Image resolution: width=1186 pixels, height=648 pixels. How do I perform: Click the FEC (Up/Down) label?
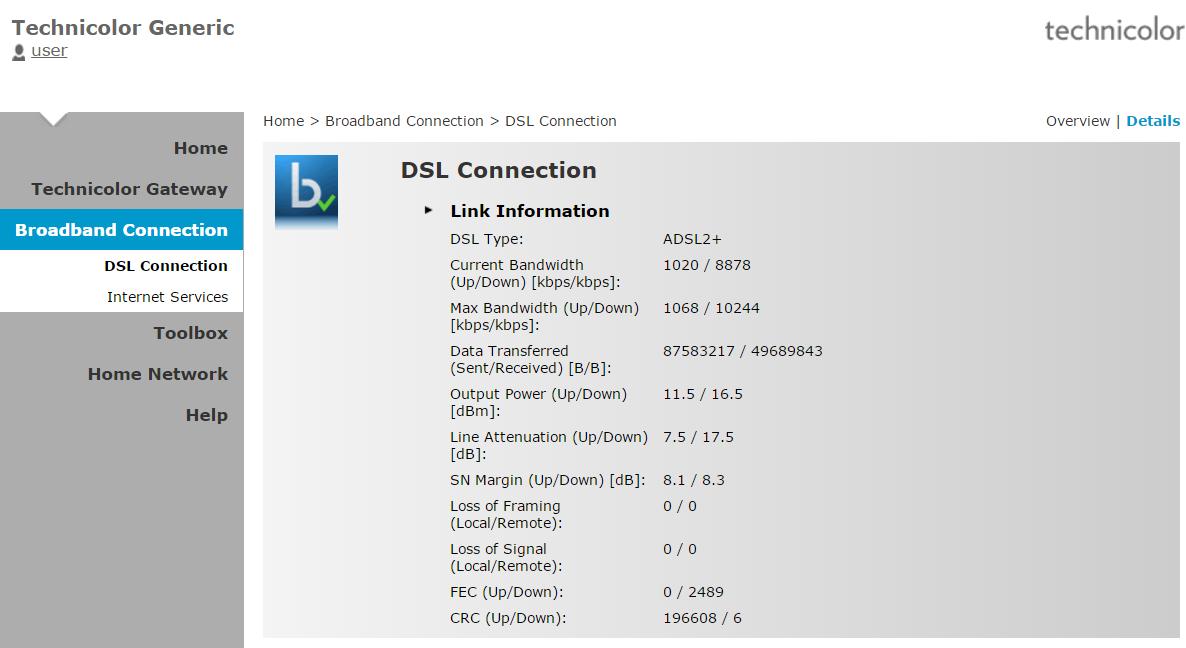[507, 592]
